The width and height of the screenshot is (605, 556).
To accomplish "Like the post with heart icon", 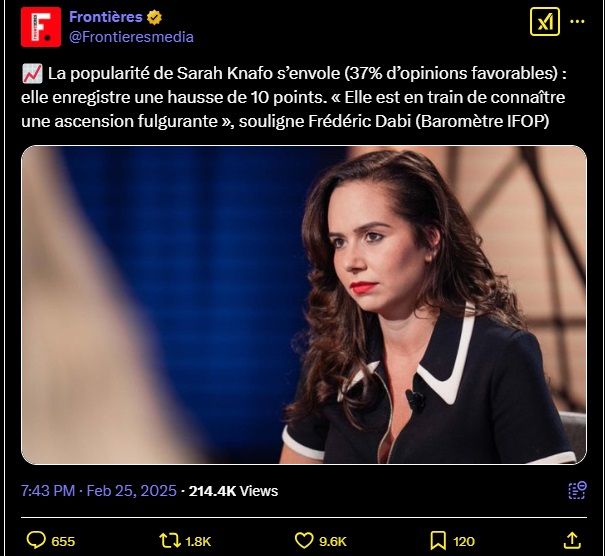I will click(304, 541).
